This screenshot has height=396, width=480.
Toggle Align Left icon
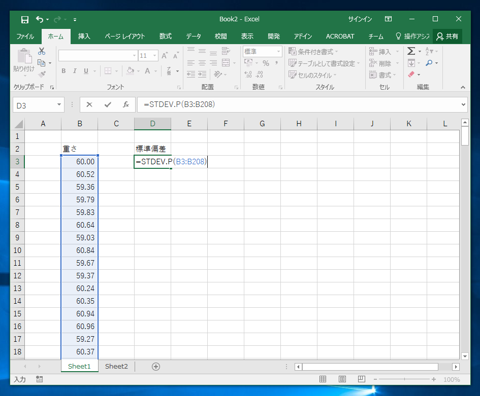pos(191,63)
